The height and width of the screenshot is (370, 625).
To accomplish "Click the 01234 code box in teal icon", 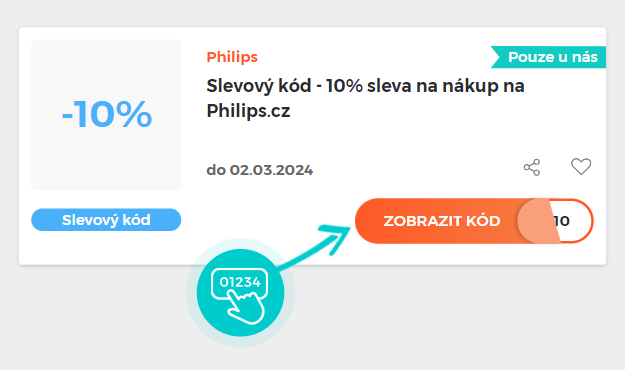I will point(240,282).
